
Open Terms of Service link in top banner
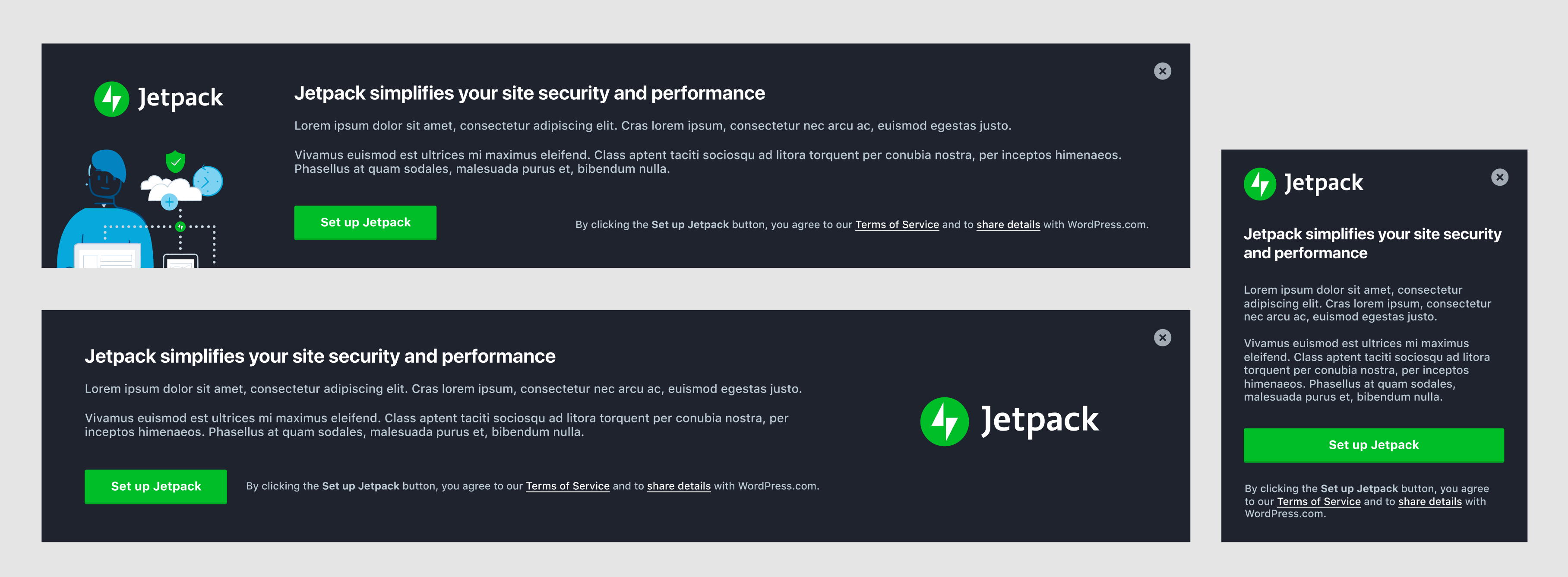click(897, 225)
